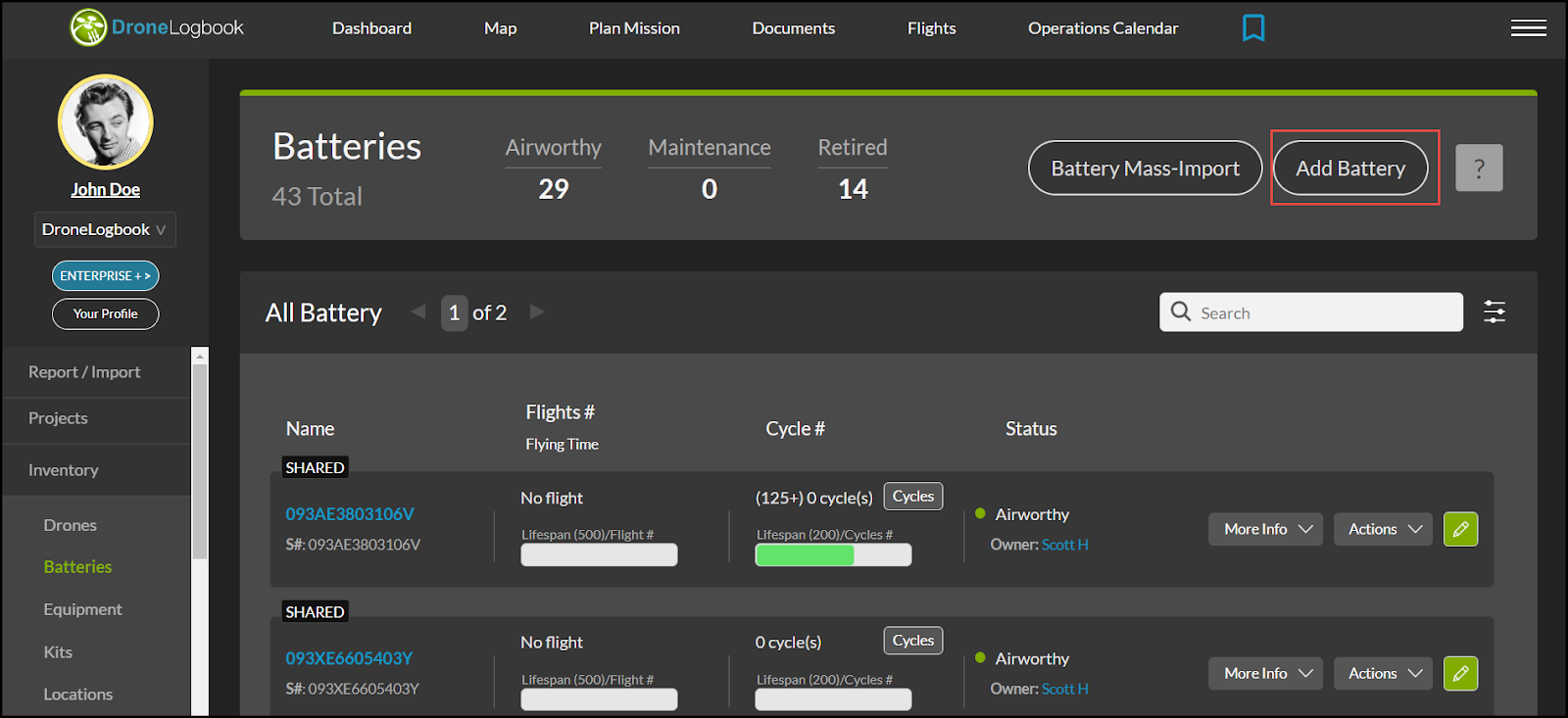
Task: Click green edit pencil for 093AE3803106V
Action: click(1460, 529)
